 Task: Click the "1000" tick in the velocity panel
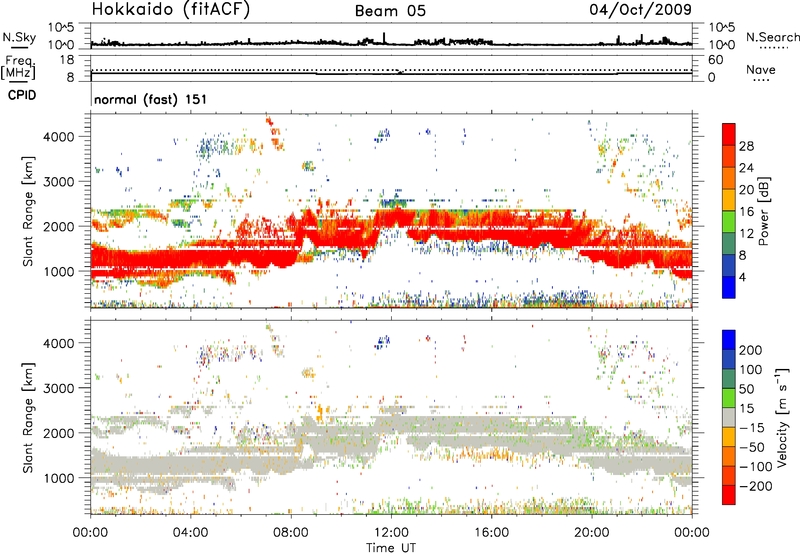click(59, 478)
